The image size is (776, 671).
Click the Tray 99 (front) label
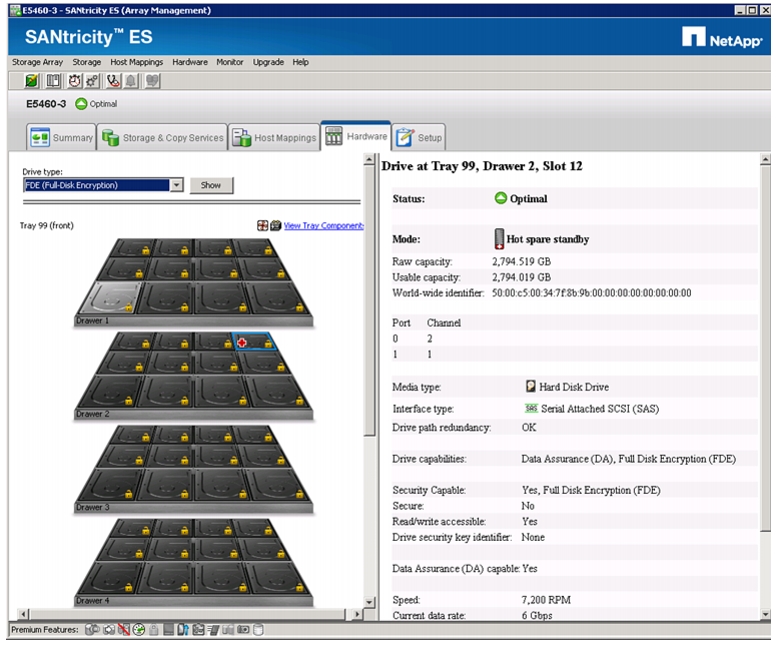[x=47, y=226]
